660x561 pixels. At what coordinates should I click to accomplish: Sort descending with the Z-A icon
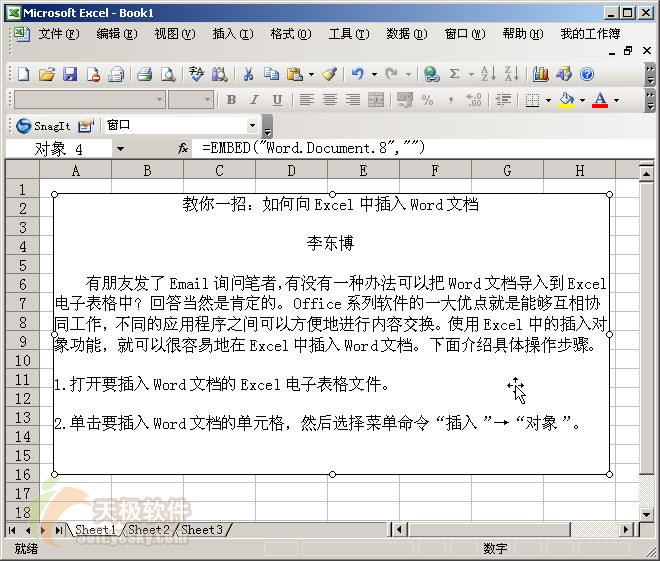coord(511,74)
